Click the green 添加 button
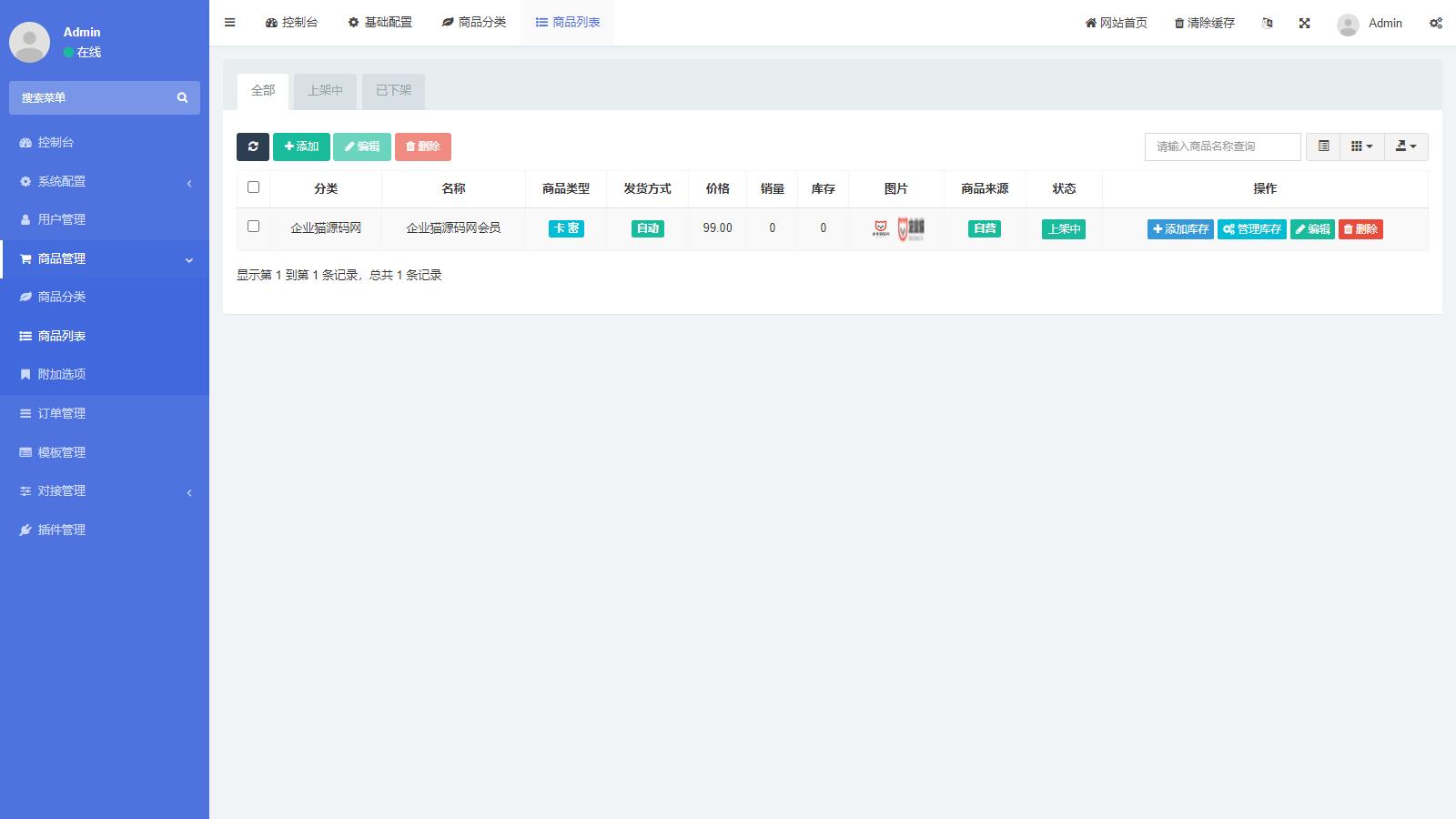The width and height of the screenshot is (1456, 819). pos(301,147)
